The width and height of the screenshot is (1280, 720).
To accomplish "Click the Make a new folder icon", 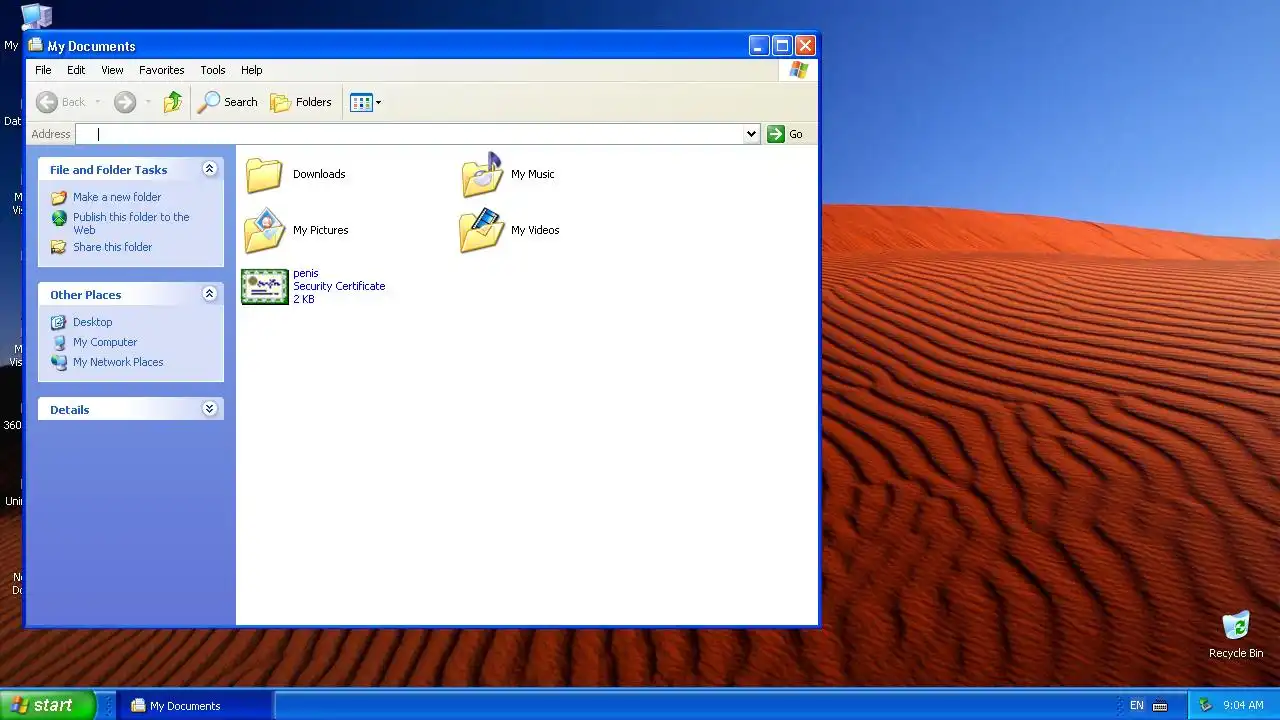I will (x=59, y=197).
